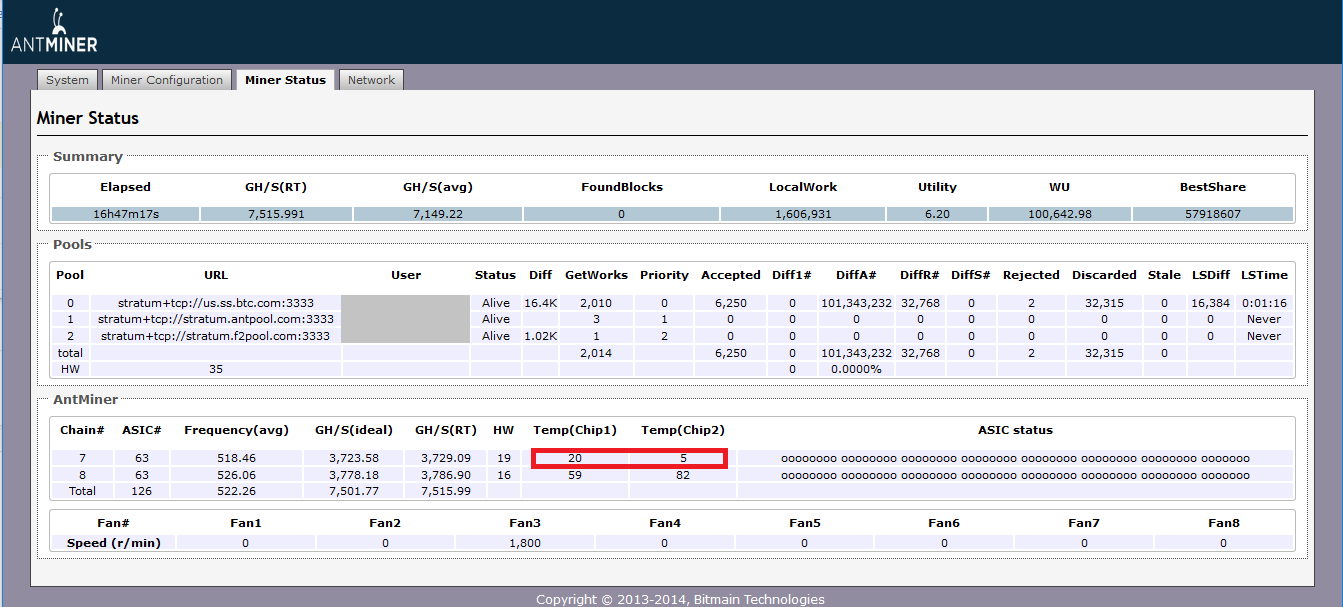The image size is (1343, 607).
Task: Click total GH/S(ideal) value 7,501.77
Action: (x=355, y=491)
